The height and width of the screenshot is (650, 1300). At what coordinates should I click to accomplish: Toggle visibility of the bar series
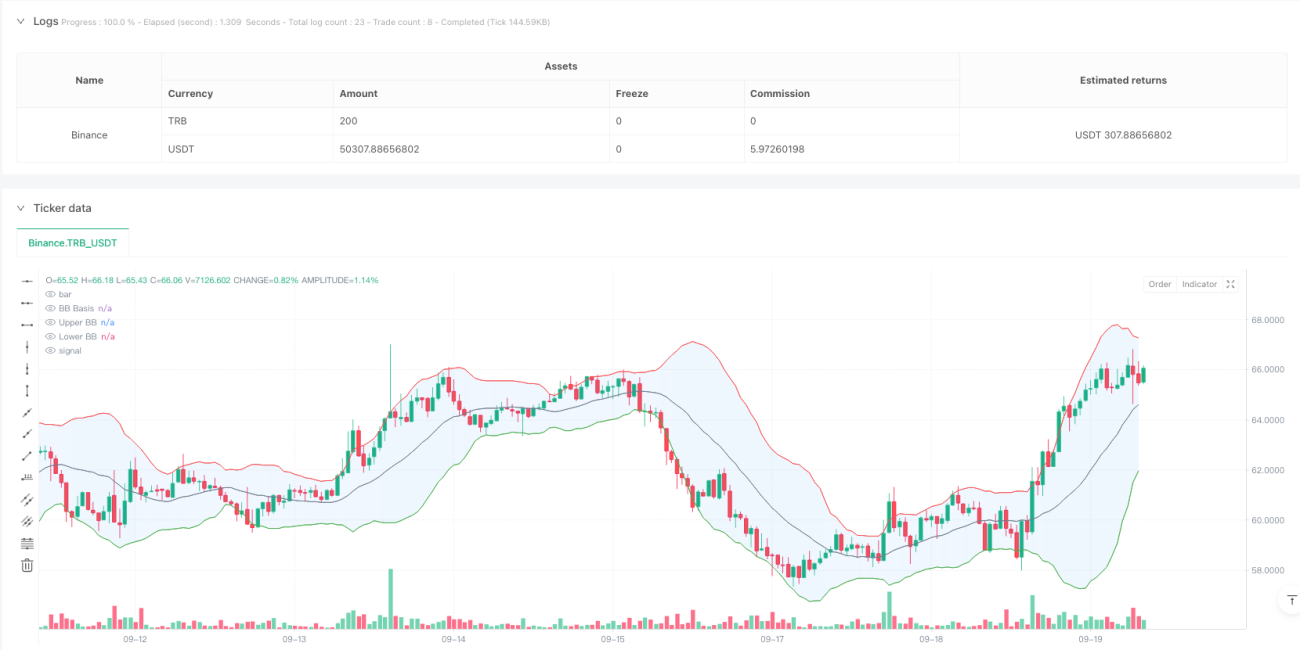tap(51, 294)
